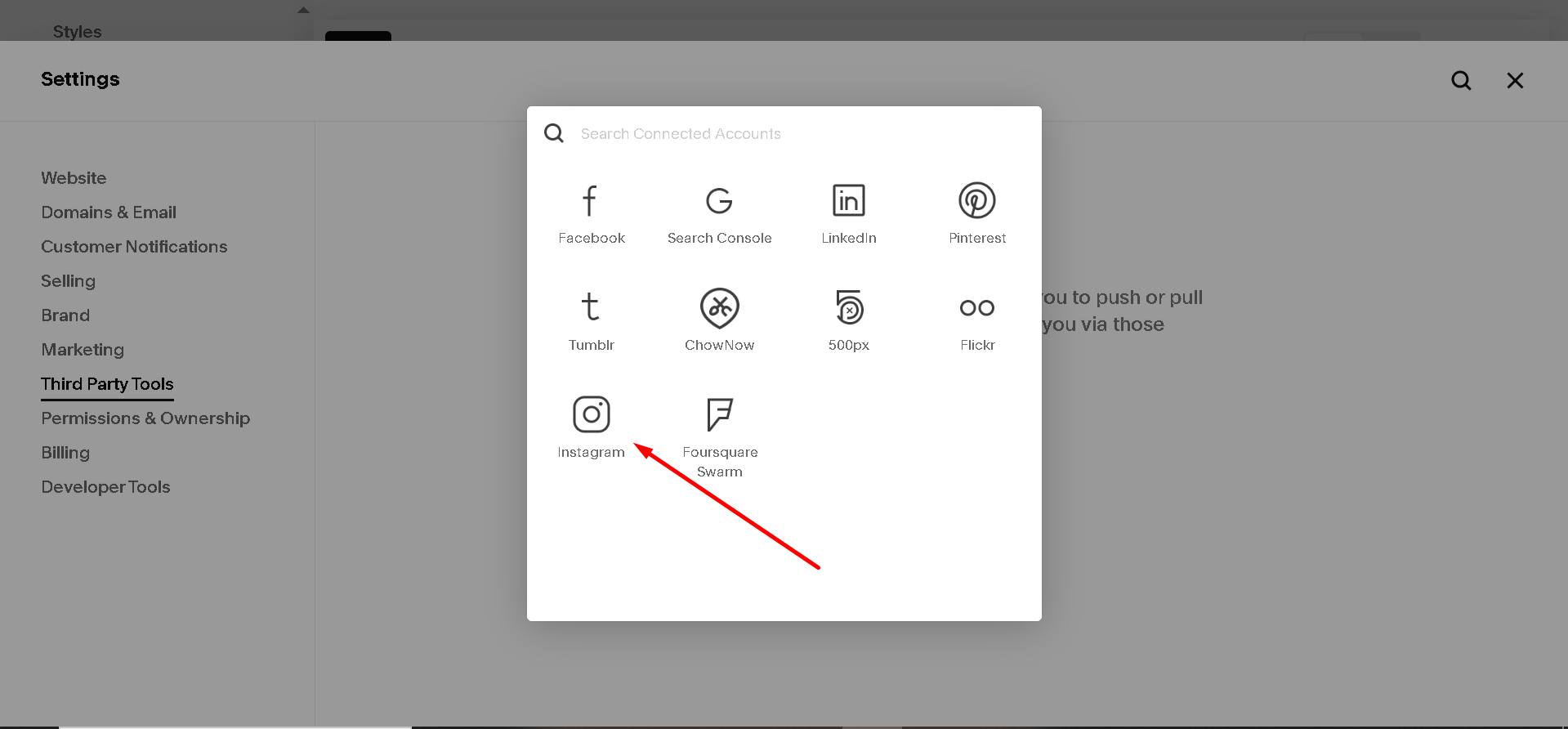The width and height of the screenshot is (1568, 729).
Task: Click the Foursquare Swarm label
Action: (x=720, y=462)
